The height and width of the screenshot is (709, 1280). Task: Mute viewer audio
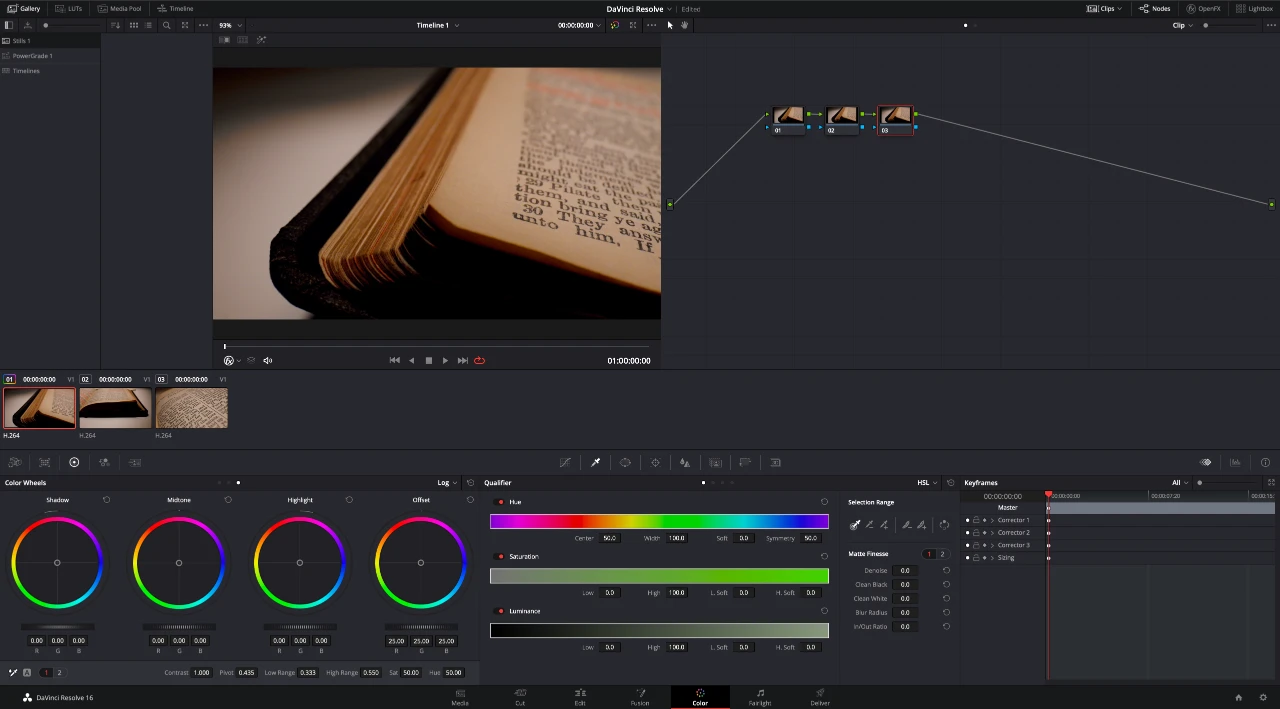pyautogui.click(x=267, y=360)
